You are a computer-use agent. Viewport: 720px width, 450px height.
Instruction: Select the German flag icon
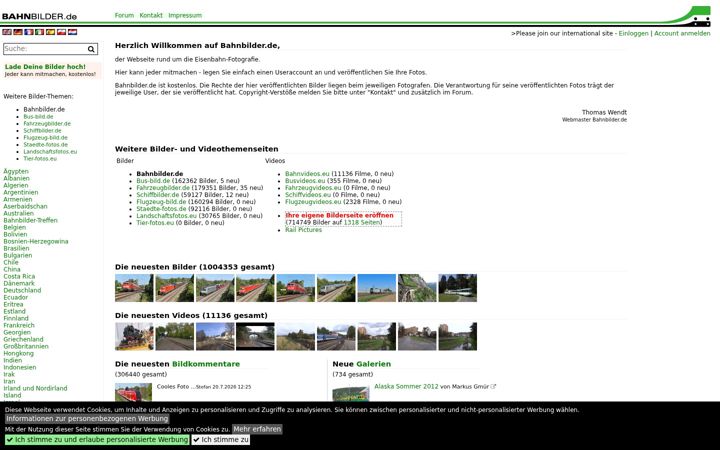point(18,32)
